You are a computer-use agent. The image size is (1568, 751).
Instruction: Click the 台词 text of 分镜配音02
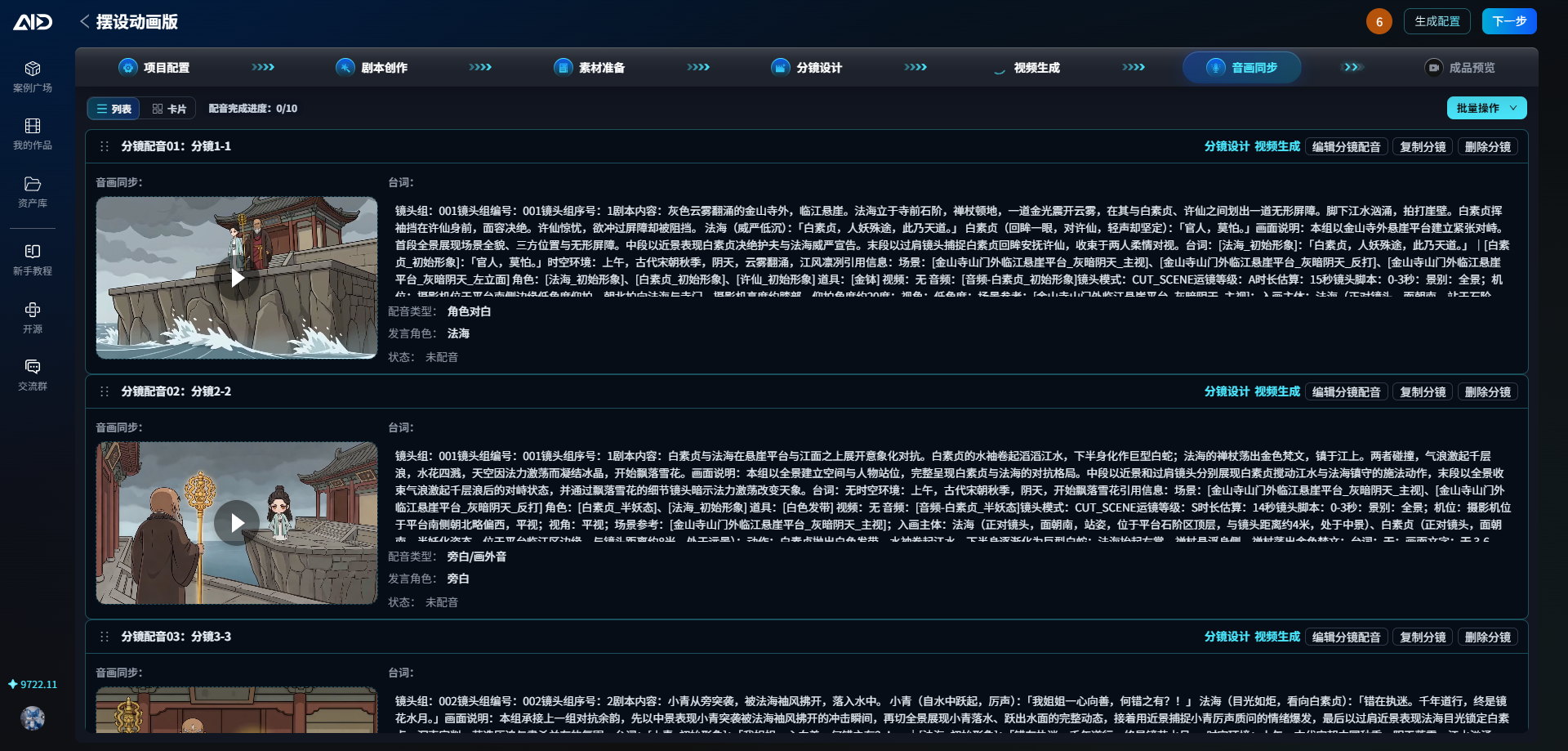pos(952,494)
